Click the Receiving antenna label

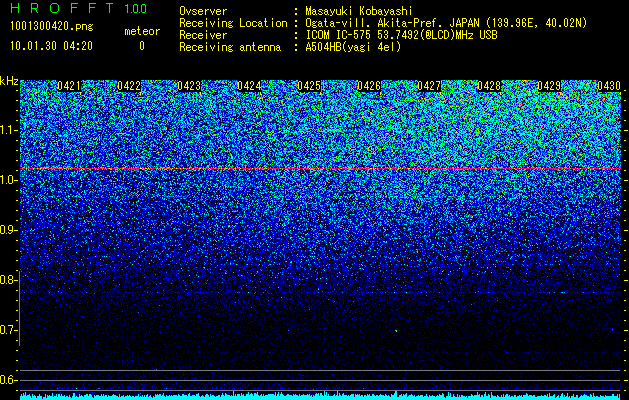coord(230,47)
